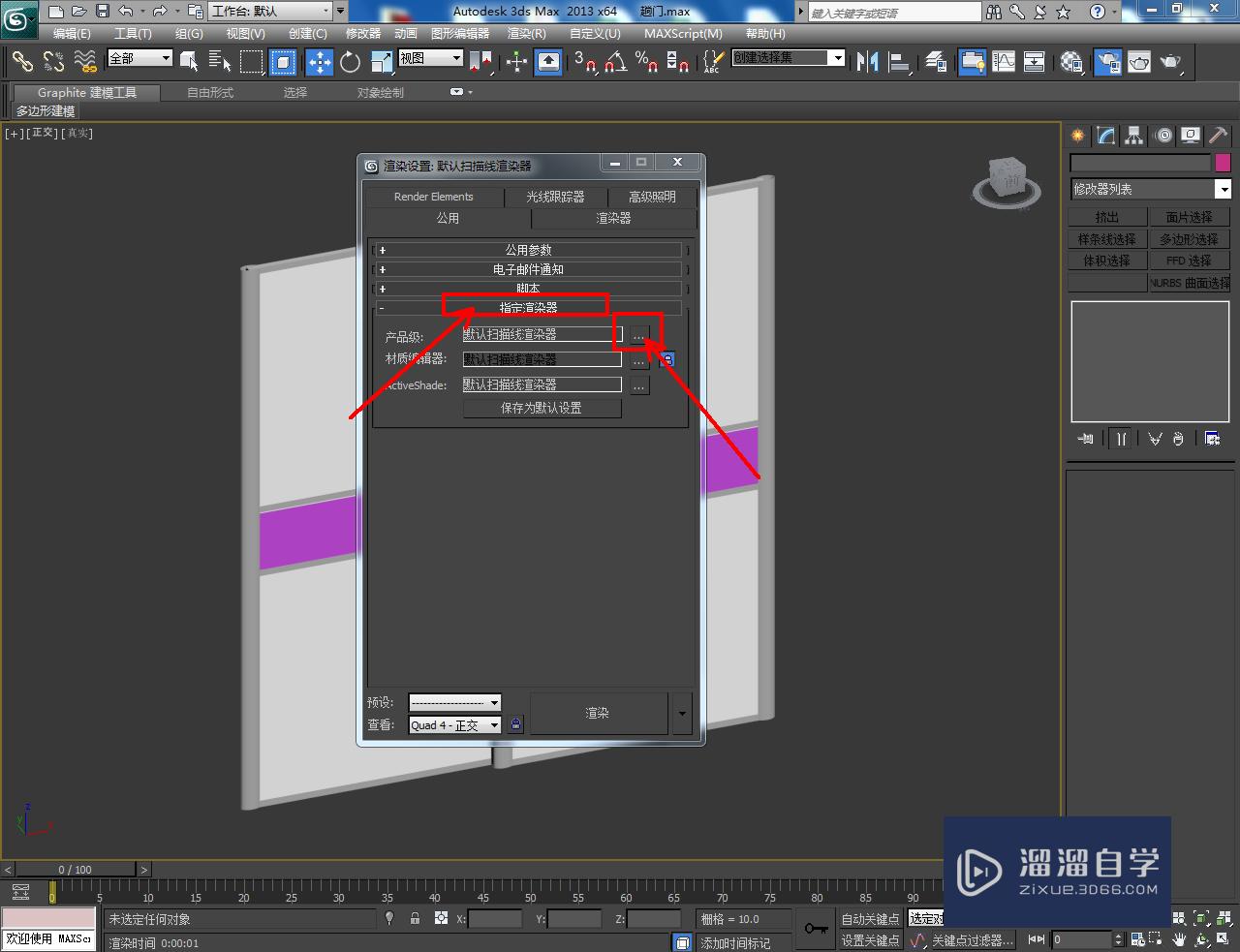Image resolution: width=1240 pixels, height=952 pixels.
Task: Open the 视图 reference coordinate dropdown
Action: (431, 58)
